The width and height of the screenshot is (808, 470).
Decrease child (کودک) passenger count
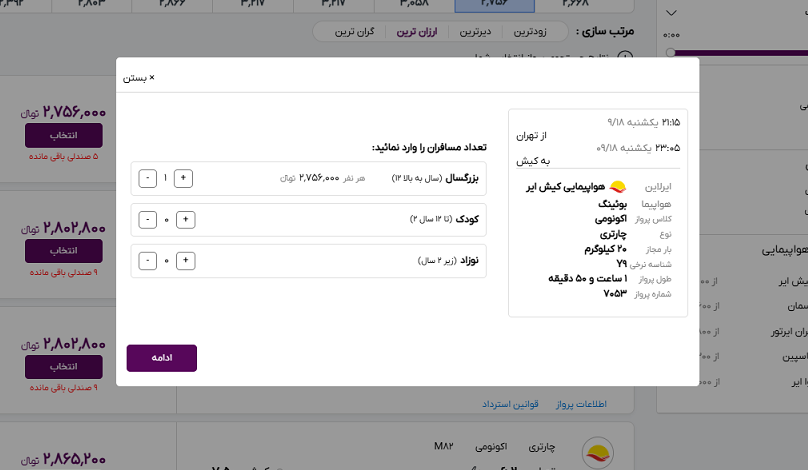tap(147, 220)
